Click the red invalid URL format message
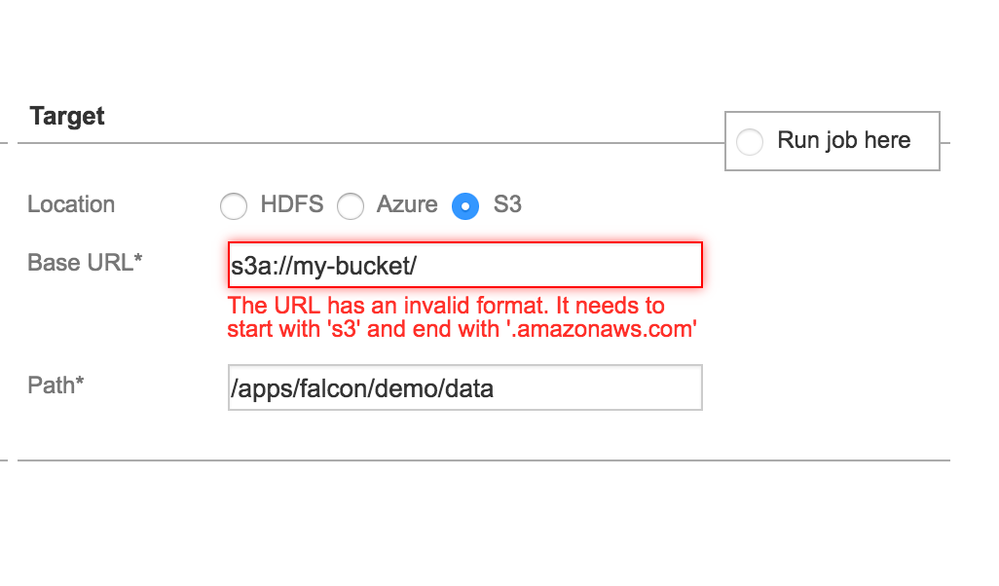999x586 pixels. [446, 306]
